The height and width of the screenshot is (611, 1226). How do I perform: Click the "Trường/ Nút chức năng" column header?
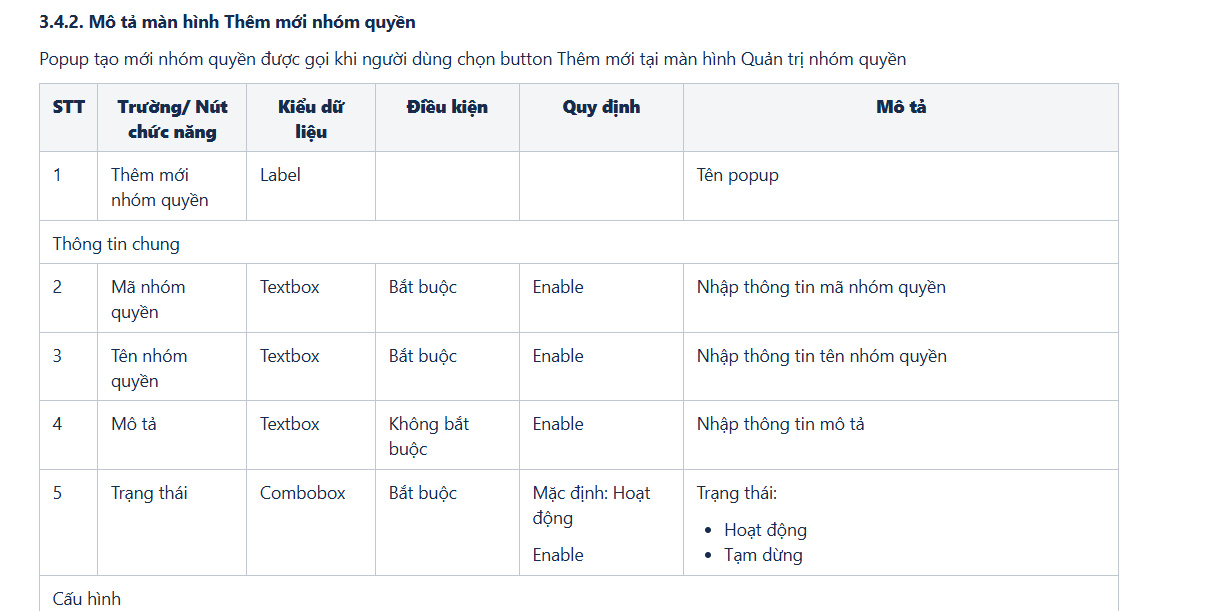(172, 119)
